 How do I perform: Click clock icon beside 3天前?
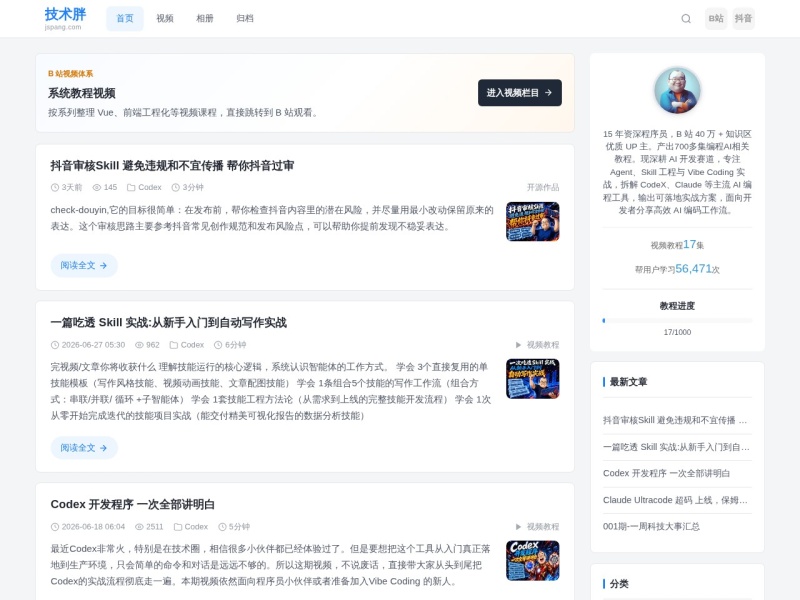(x=55, y=187)
